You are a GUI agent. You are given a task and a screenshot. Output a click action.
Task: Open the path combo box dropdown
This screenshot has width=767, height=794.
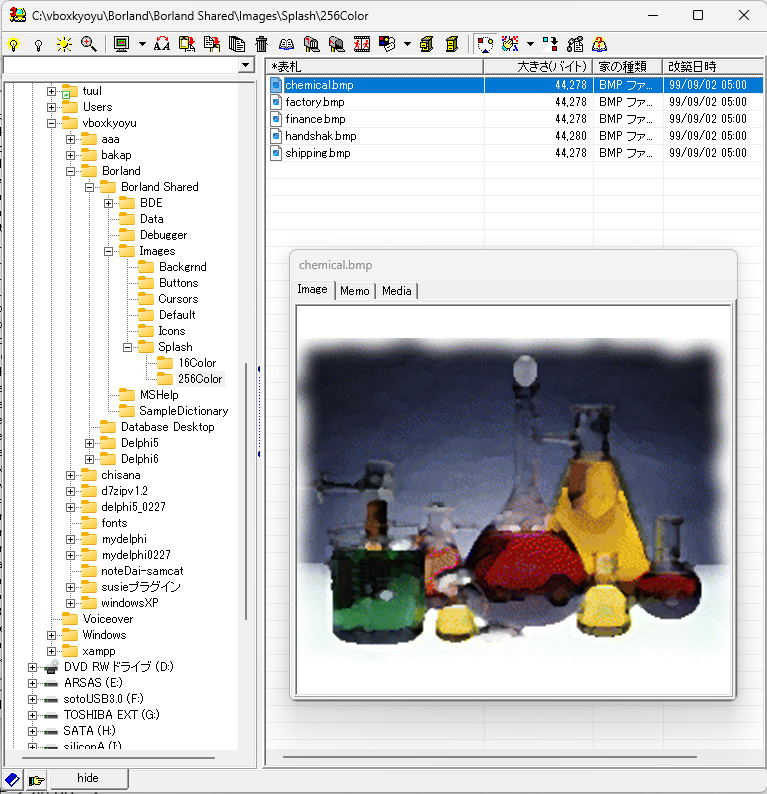point(247,66)
